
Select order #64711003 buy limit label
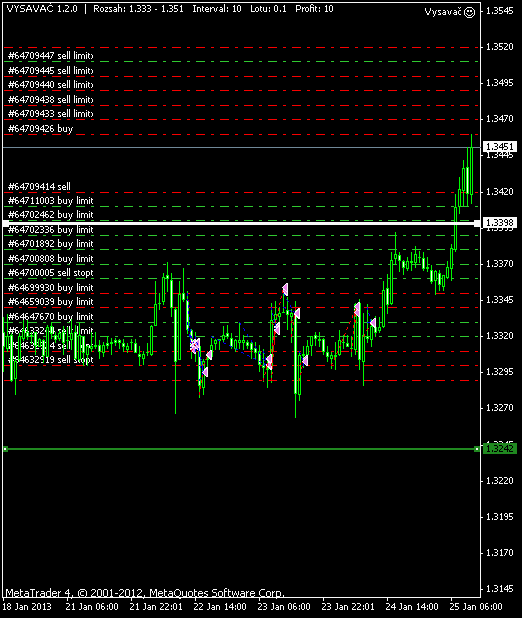point(50,201)
